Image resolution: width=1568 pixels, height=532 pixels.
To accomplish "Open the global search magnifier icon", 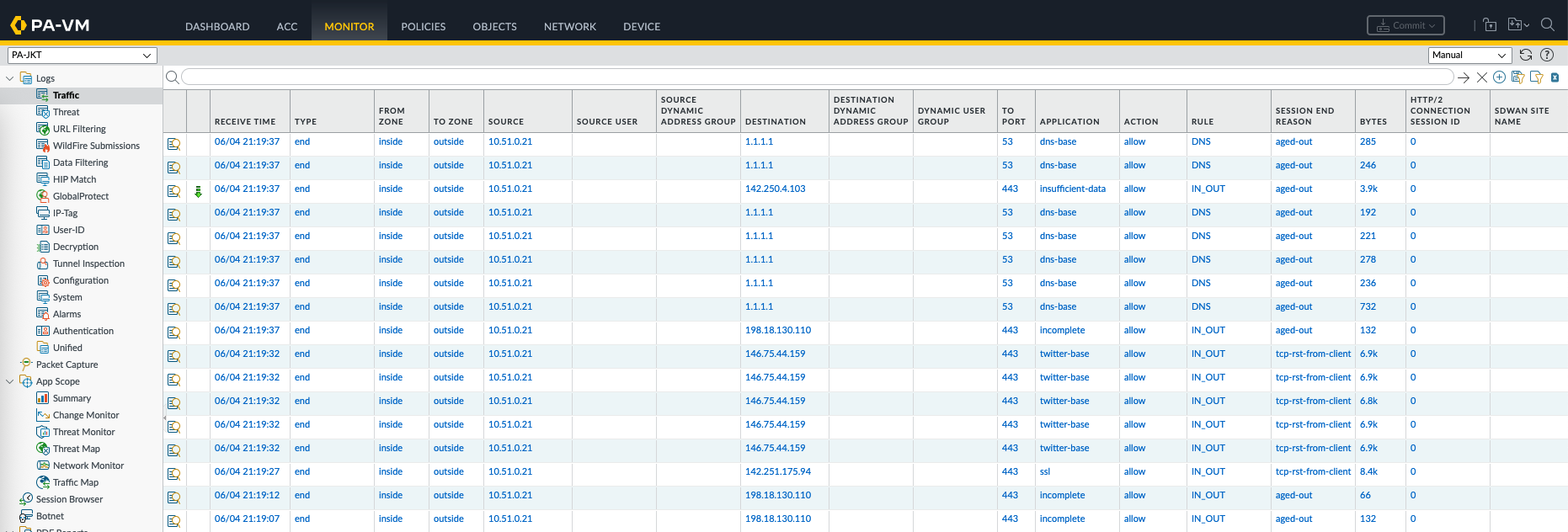I will point(1548,25).
